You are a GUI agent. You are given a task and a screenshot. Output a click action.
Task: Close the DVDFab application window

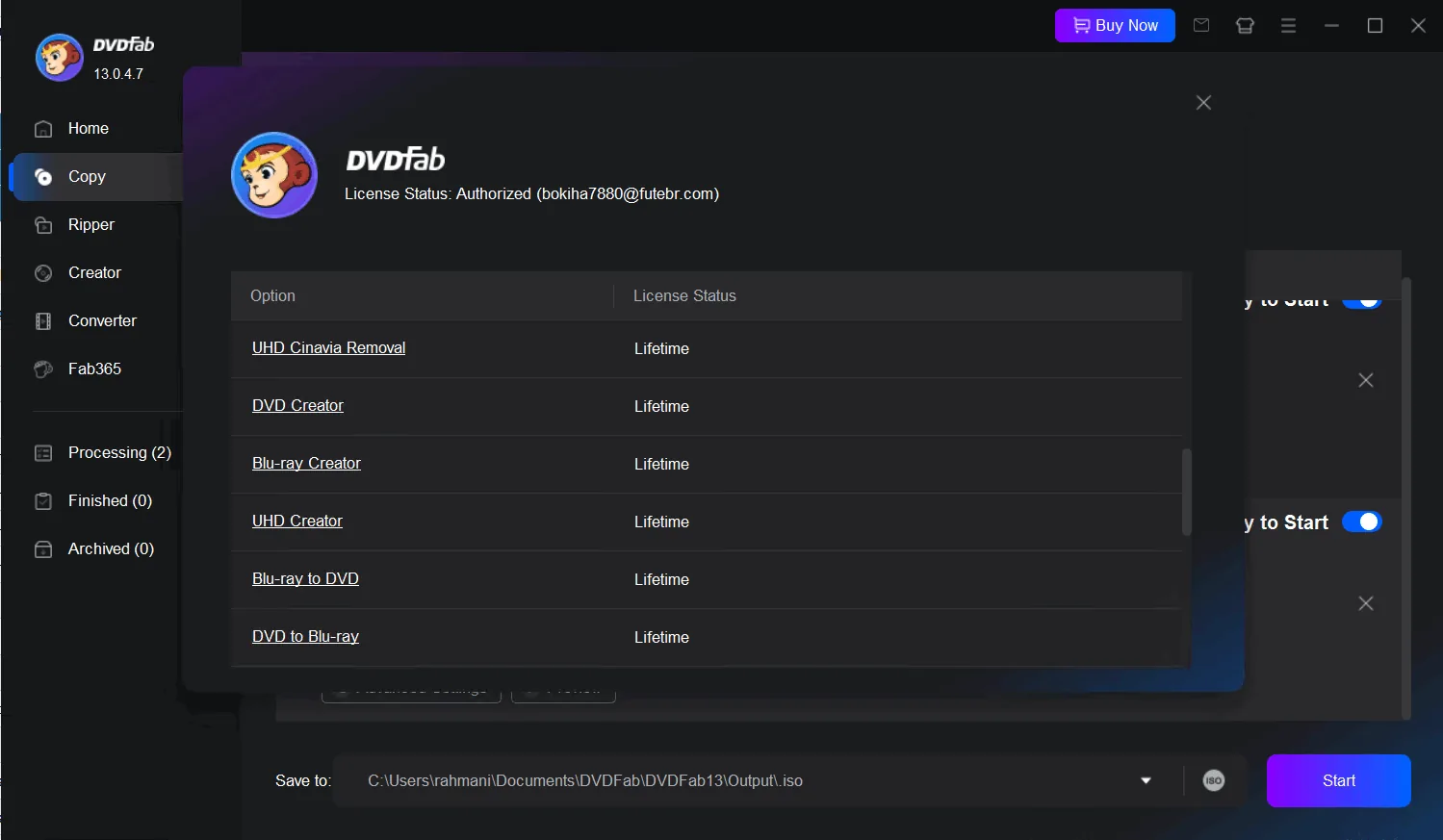click(x=1418, y=26)
